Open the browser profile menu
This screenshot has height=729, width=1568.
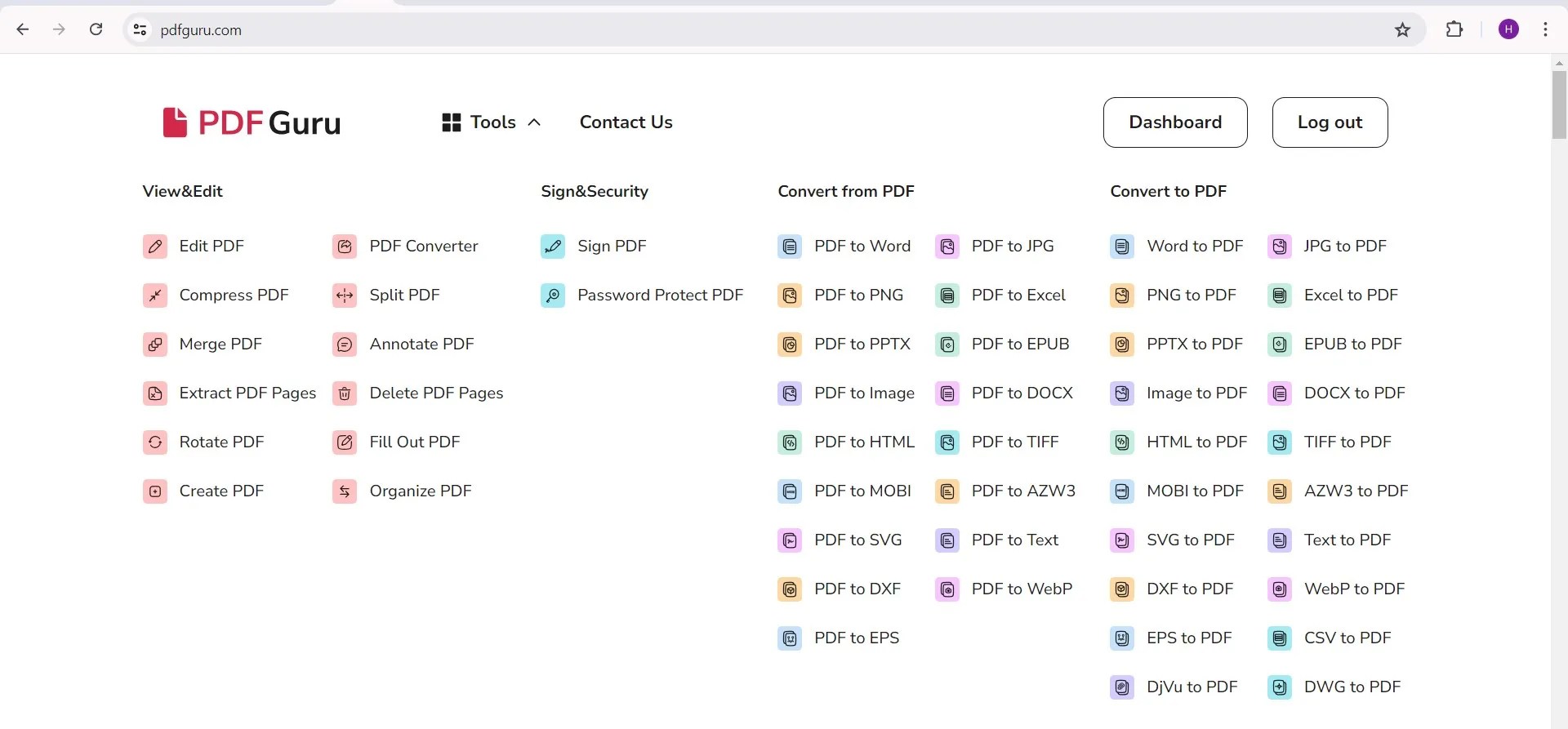tap(1508, 29)
